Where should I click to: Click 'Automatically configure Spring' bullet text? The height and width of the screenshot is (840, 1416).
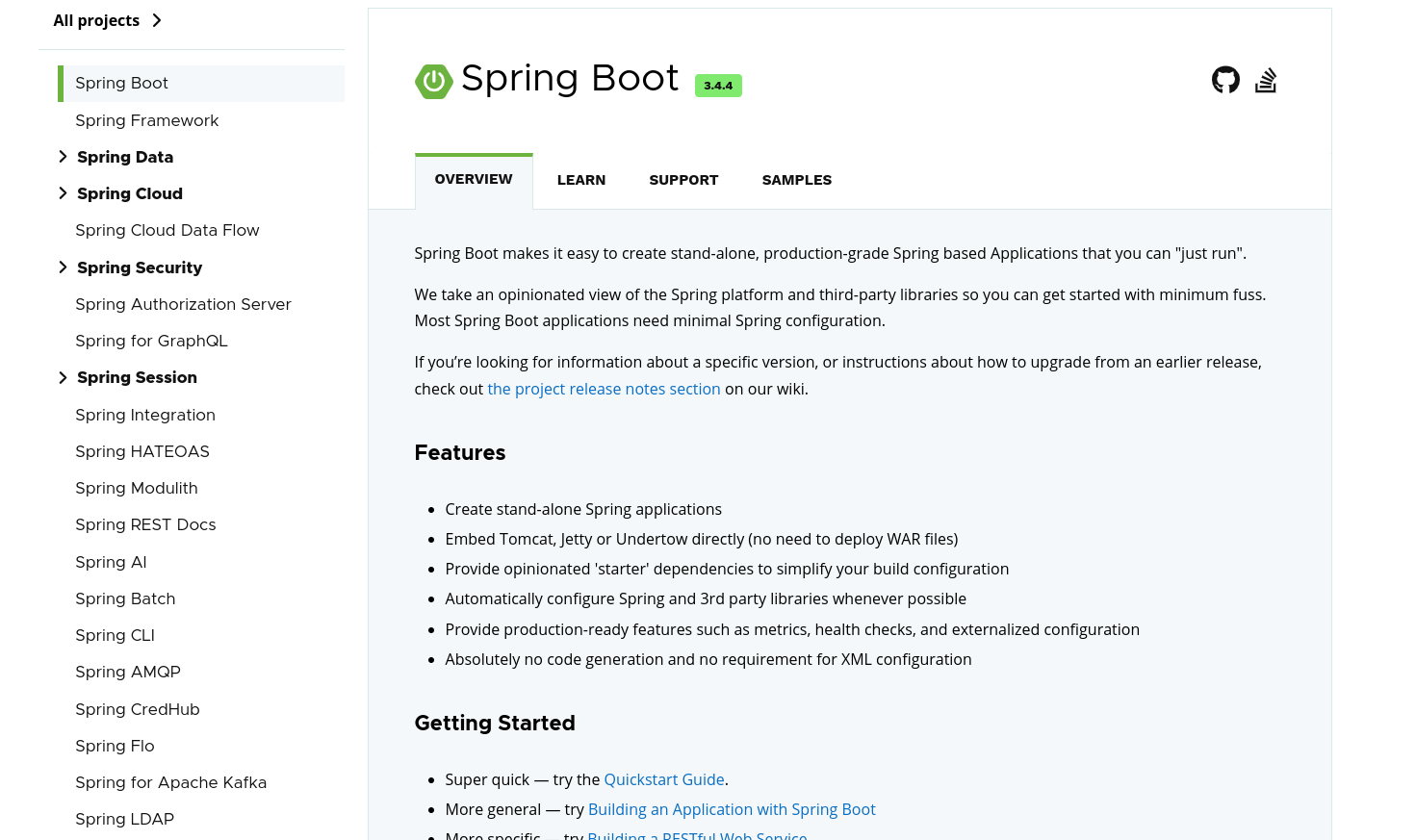706,598
